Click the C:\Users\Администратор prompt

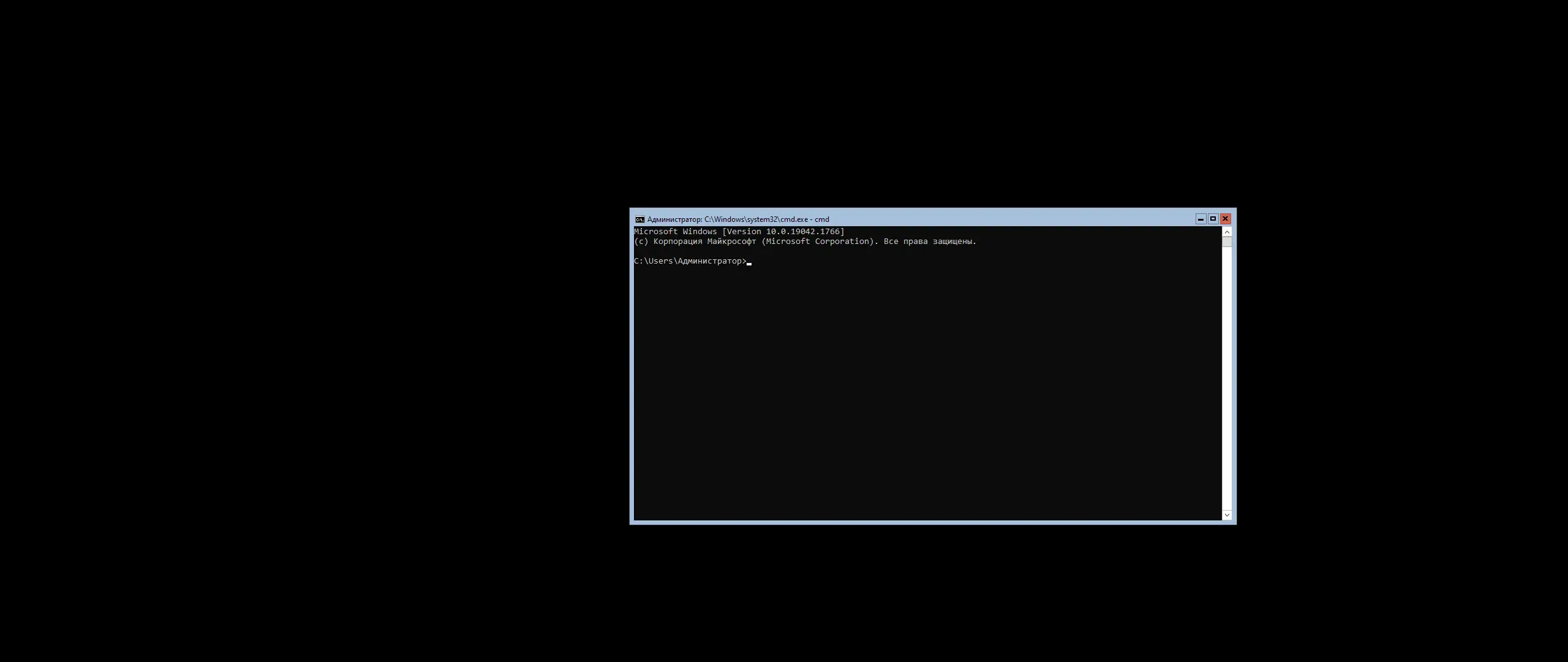pyautogui.click(x=689, y=261)
